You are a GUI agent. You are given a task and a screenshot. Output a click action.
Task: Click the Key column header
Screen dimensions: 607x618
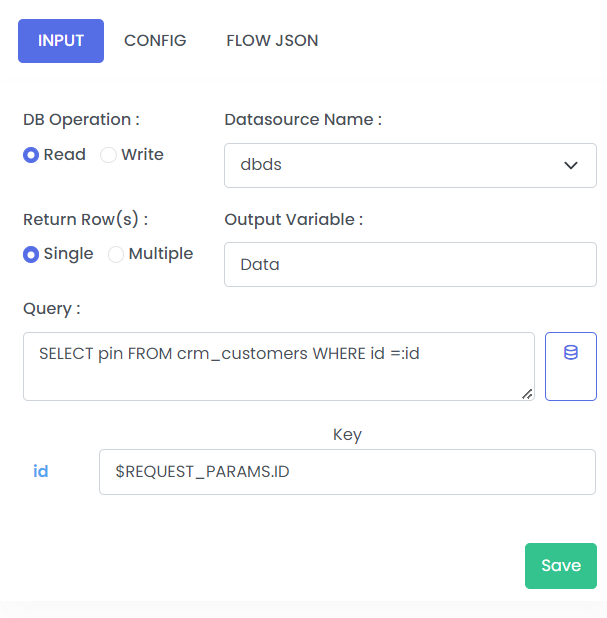347,435
